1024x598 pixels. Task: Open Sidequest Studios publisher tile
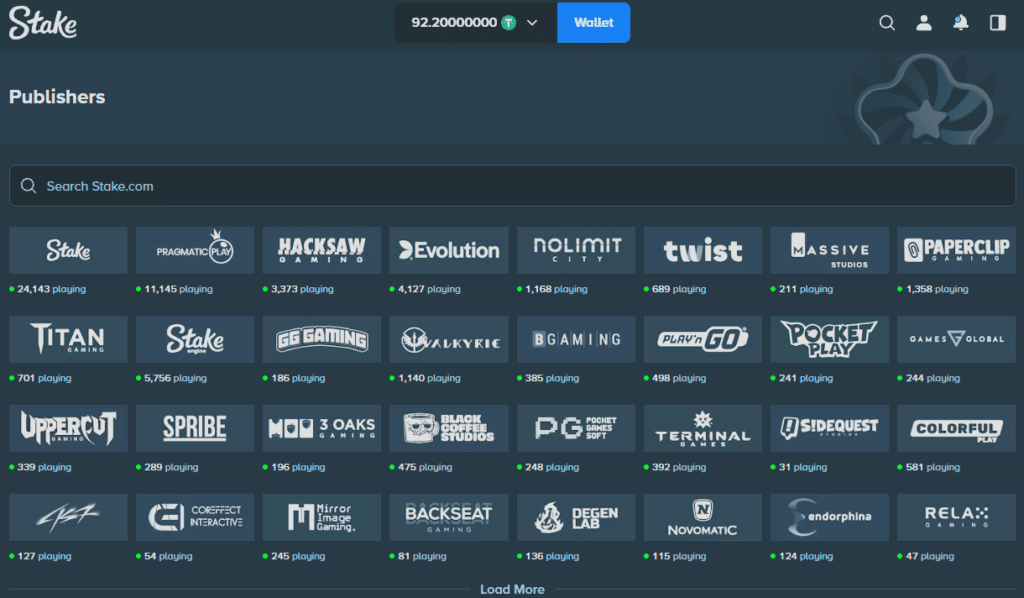(829, 428)
